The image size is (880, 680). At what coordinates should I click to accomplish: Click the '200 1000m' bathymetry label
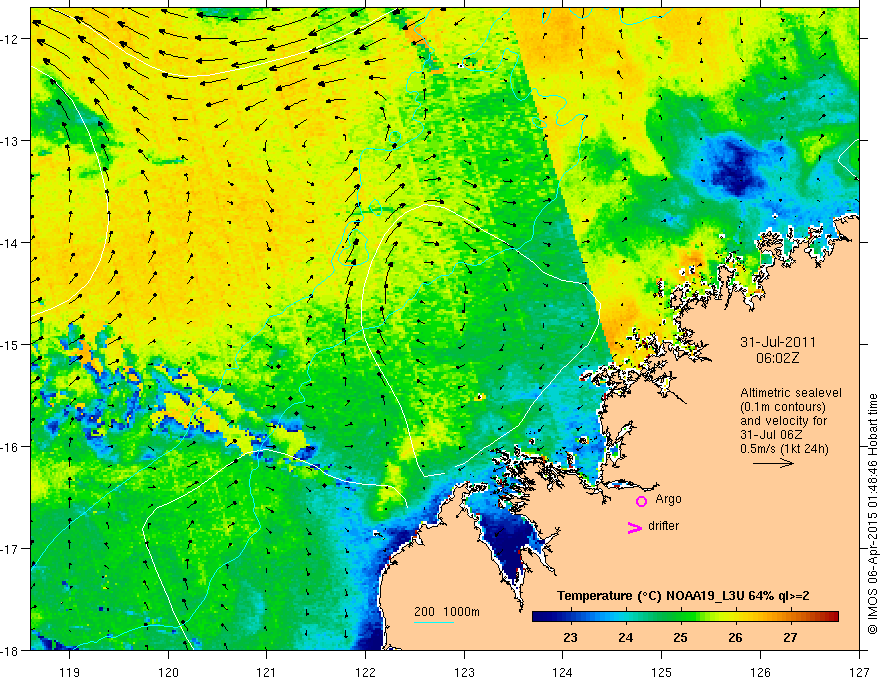pos(447,612)
